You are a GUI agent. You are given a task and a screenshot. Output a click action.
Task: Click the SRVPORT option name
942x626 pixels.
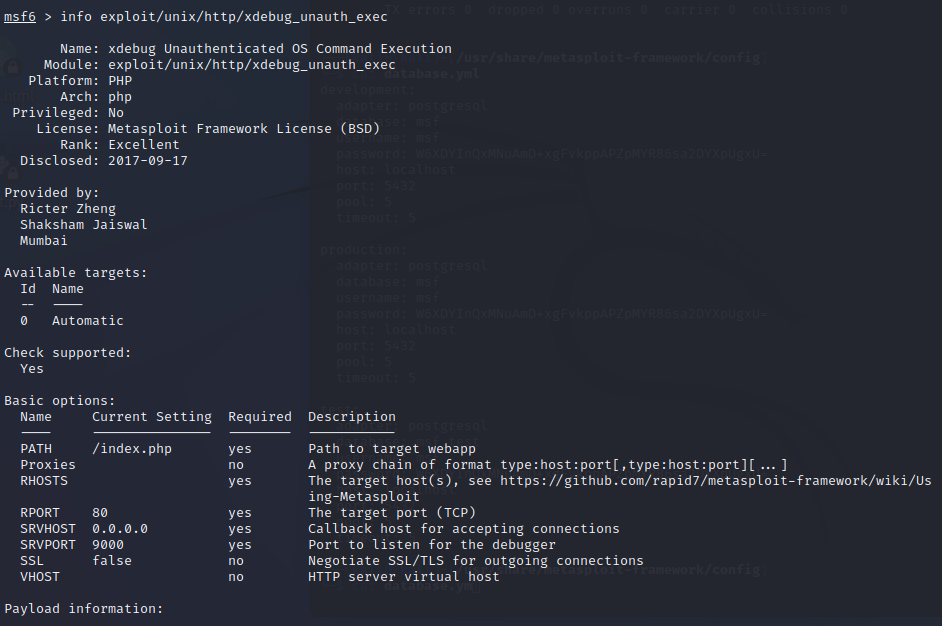(x=48, y=545)
